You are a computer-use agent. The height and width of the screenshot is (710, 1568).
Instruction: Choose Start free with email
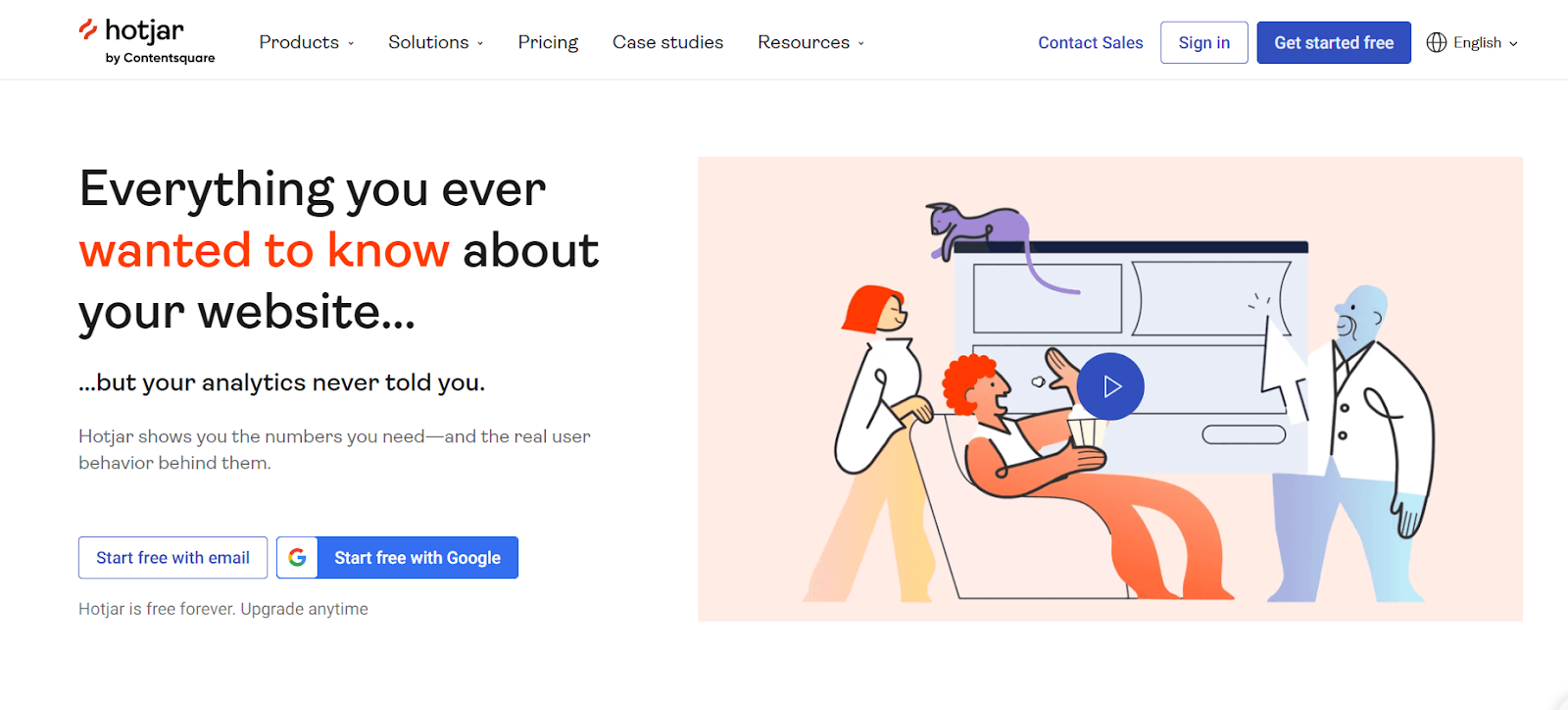tap(172, 557)
